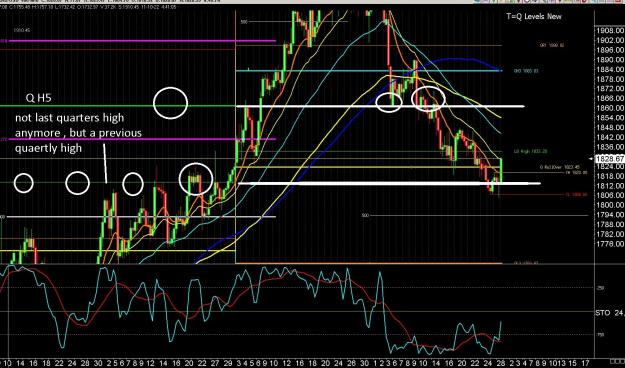Click the 1806.00 price axis label
This screenshot has height=368, width=625.
point(610,195)
